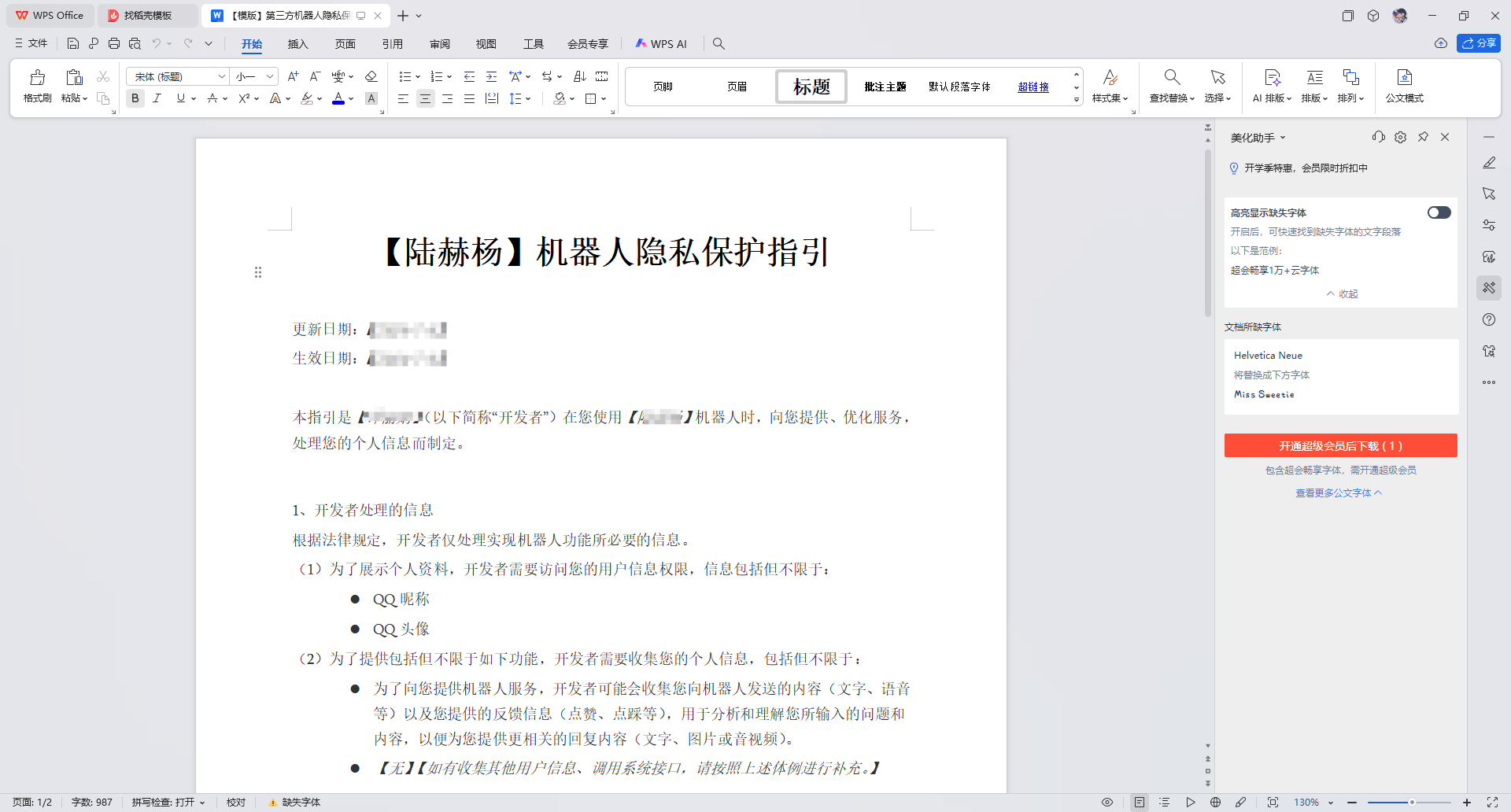Image resolution: width=1511 pixels, height=812 pixels.
Task: Click the settings gear in 美化助手 panel
Action: pyautogui.click(x=1400, y=137)
